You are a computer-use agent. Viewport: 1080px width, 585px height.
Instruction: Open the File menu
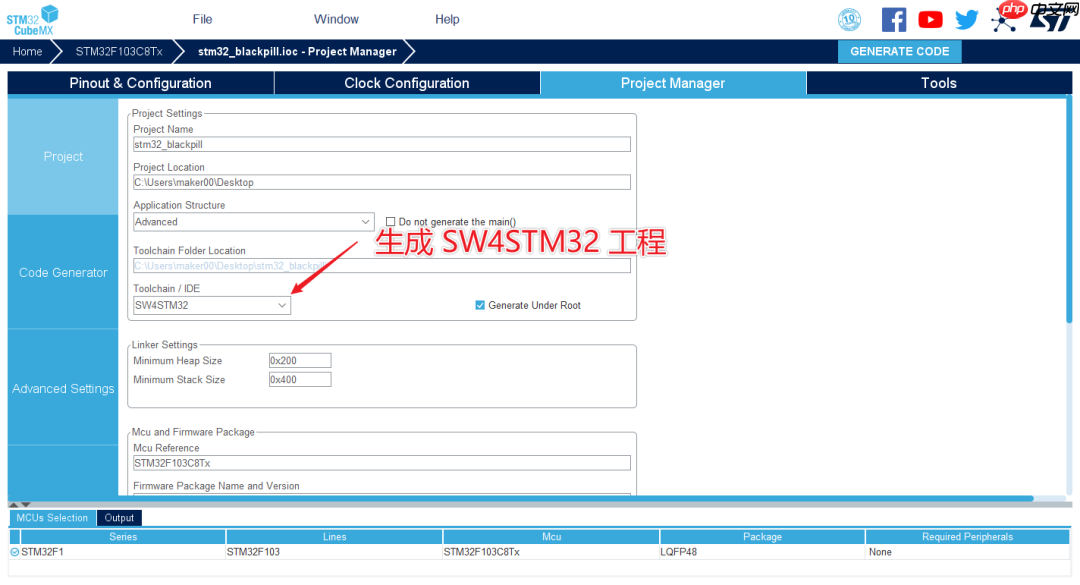tap(202, 19)
